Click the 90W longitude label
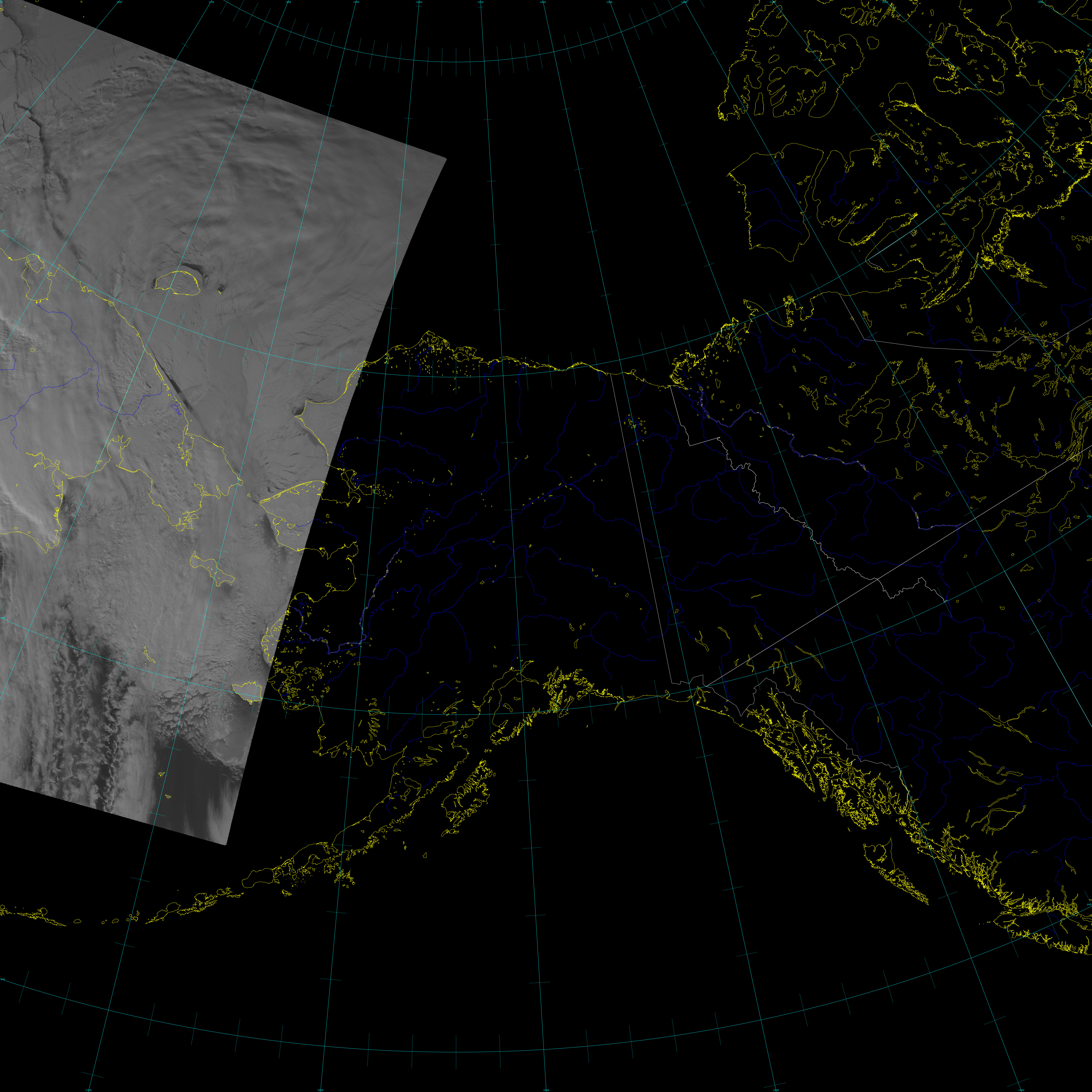The width and height of the screenshot is (1092, 1092). pos(1040,2)
